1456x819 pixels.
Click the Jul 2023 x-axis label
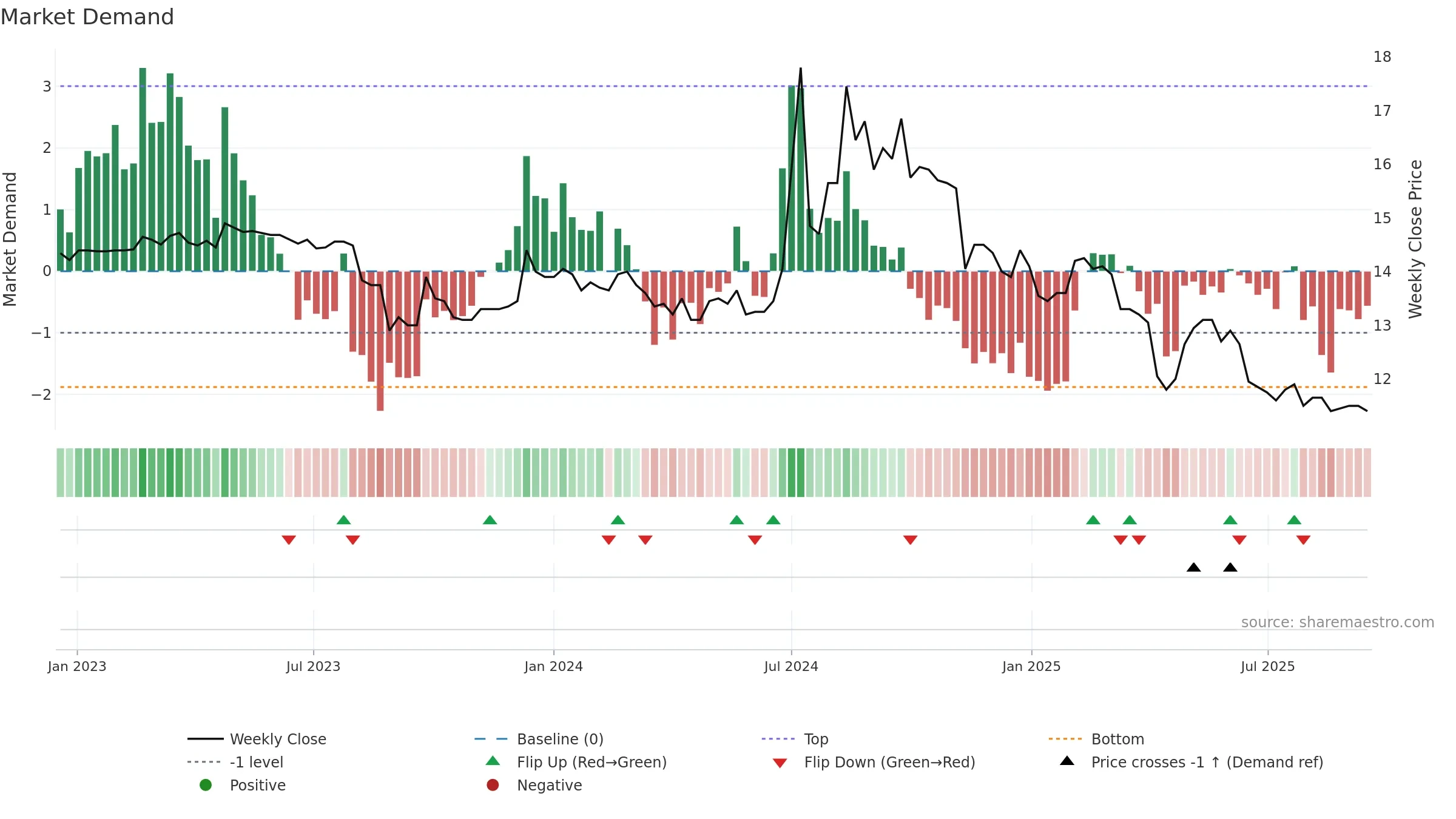click(x=313, y=666)
